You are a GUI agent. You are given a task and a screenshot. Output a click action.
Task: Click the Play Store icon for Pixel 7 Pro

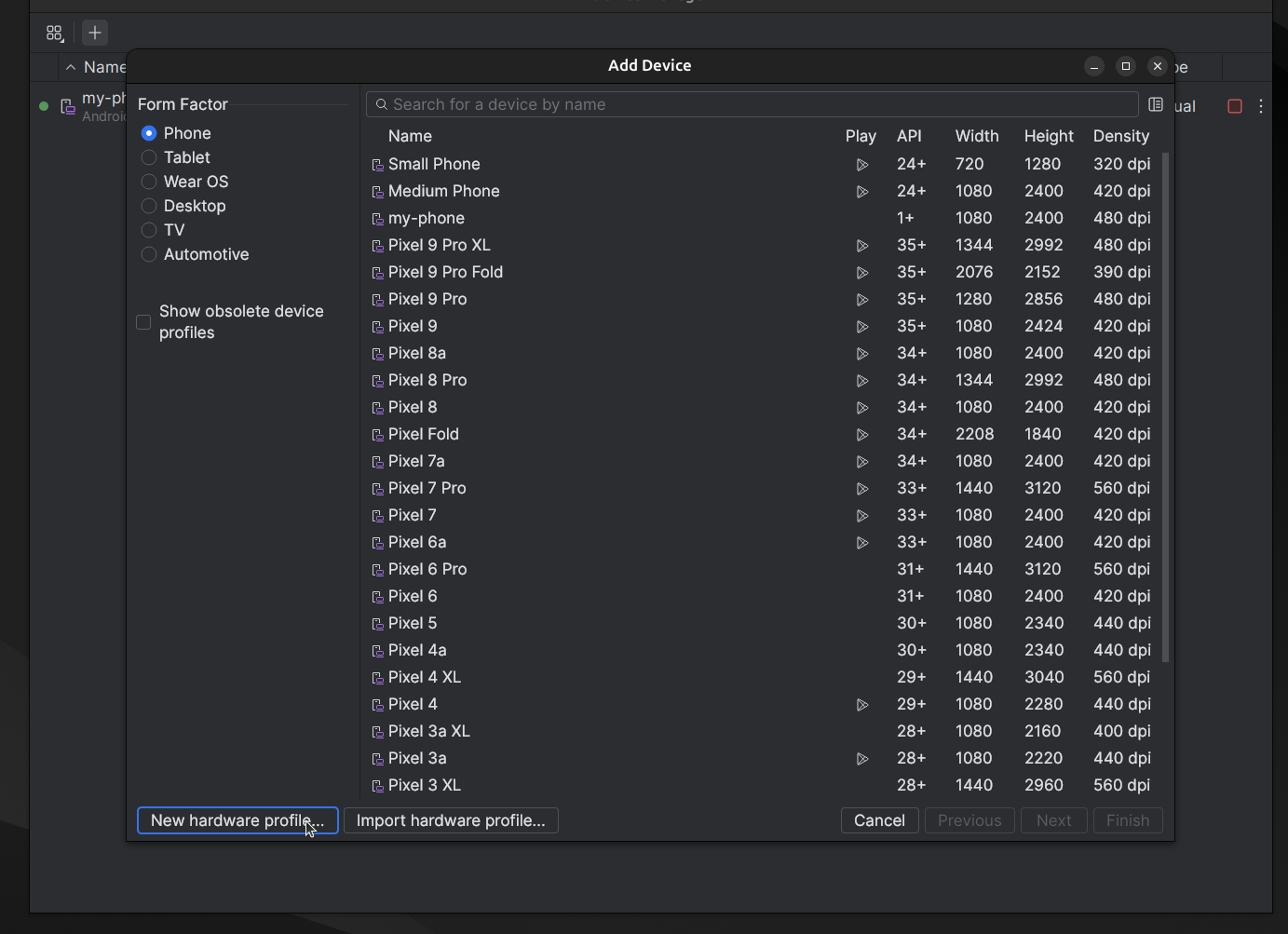click(x=862, y=489)
